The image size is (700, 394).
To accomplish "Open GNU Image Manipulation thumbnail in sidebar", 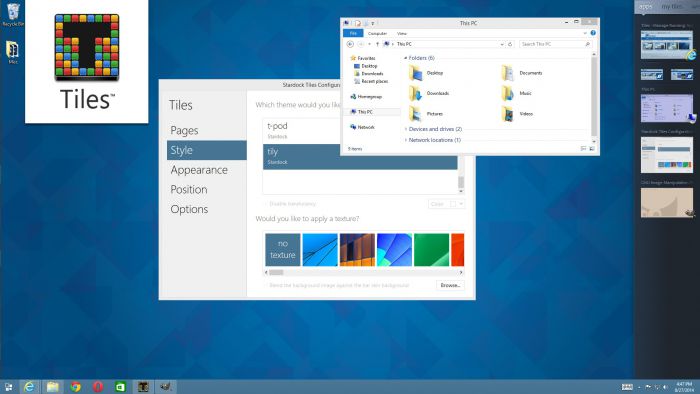I will coord(667,203).
